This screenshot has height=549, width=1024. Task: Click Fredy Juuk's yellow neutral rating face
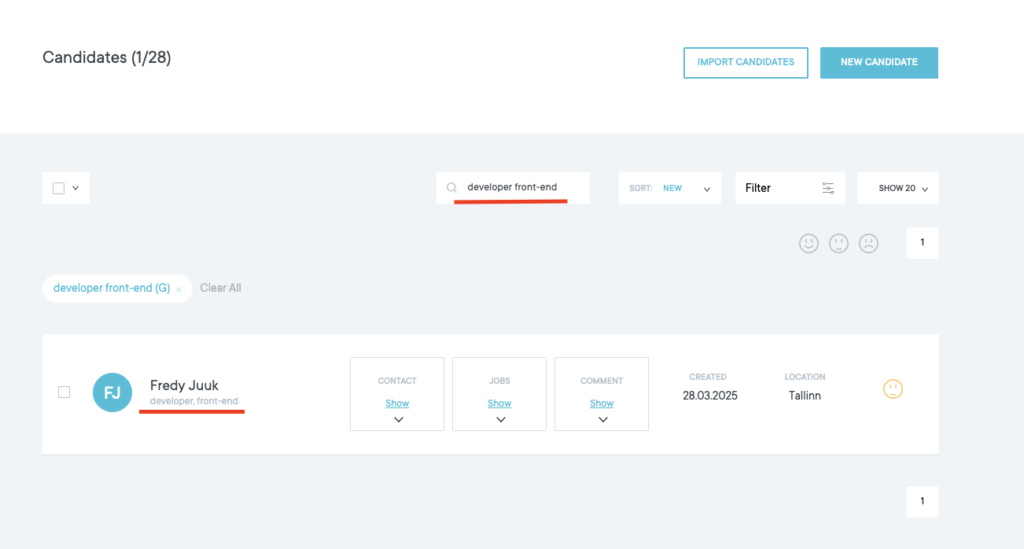click(893, 389)
